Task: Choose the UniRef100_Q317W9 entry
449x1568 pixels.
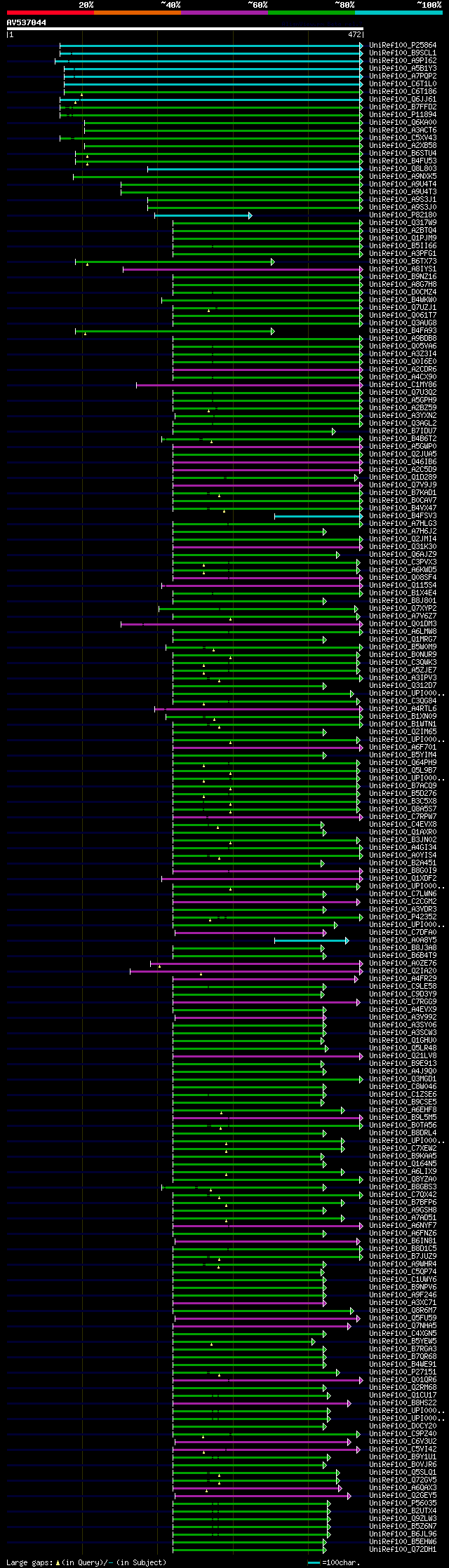Action: coord(403,223)
